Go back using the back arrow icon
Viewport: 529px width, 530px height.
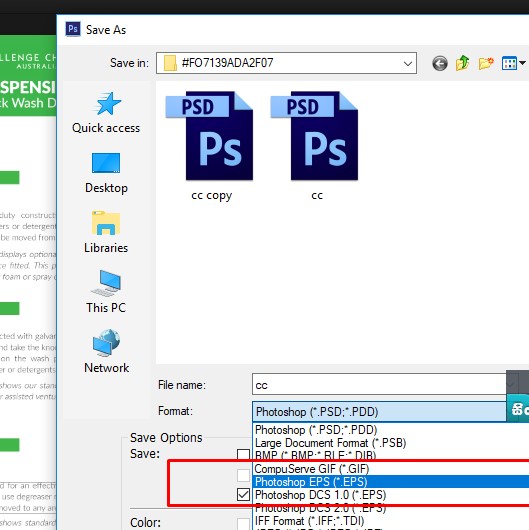pos(440,63)
